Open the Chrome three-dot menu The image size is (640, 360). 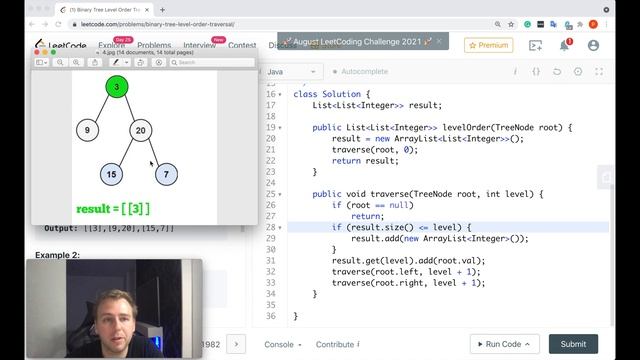607,24
